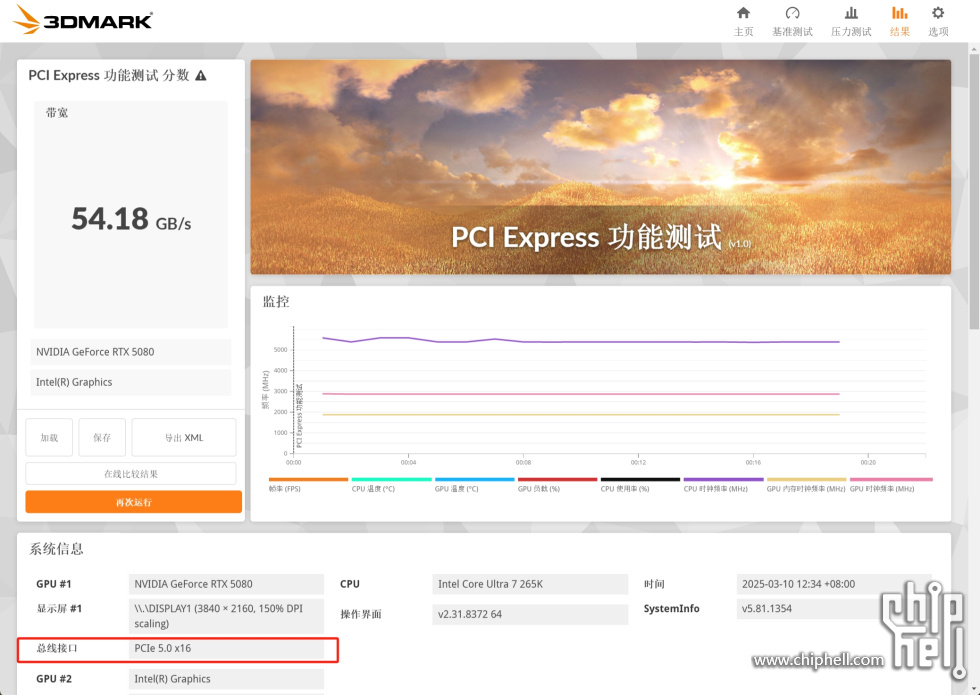Toggle the GPU 温度 blue legend swatch

click(474, 479)
